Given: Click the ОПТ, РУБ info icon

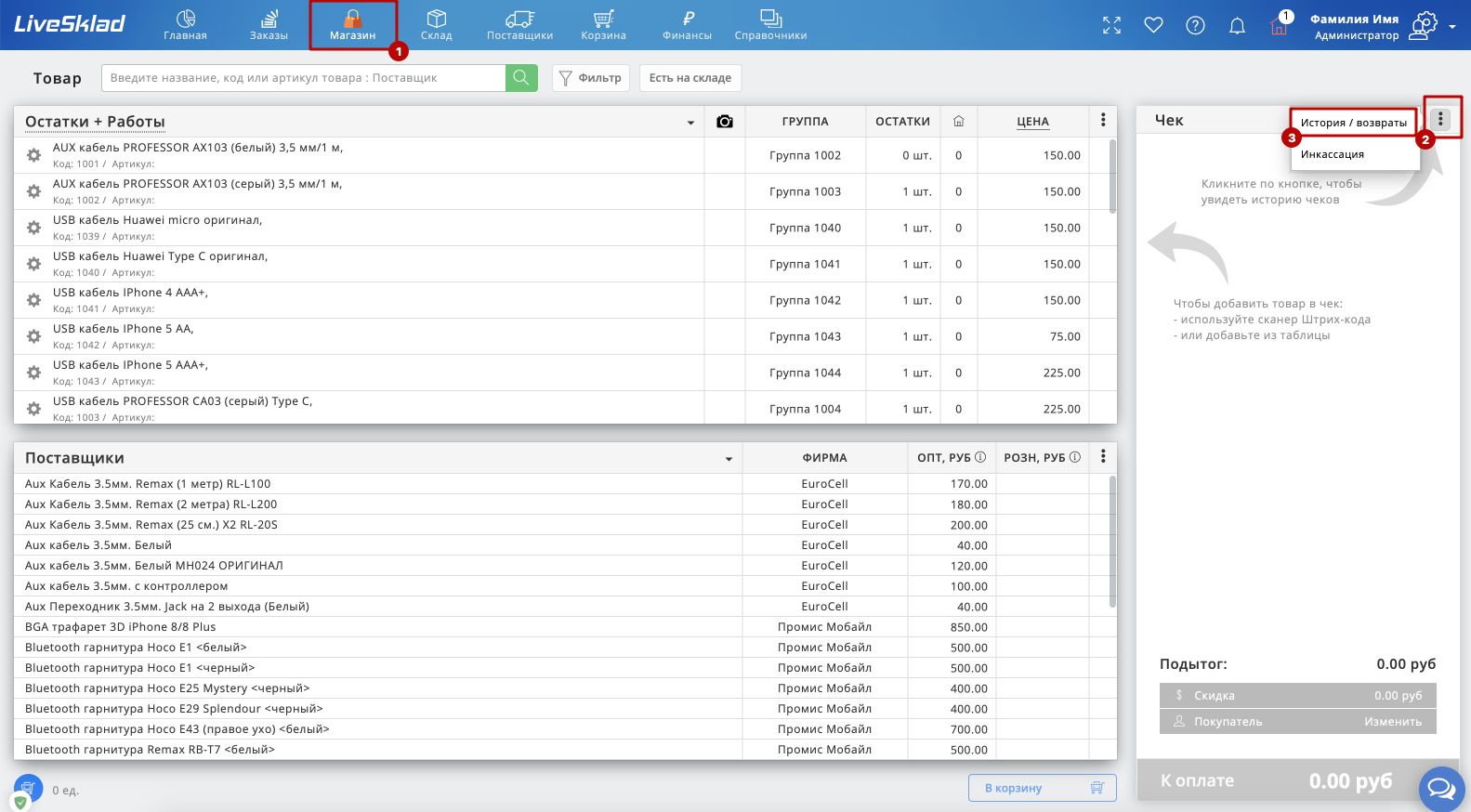Looking at the screenshot, I should click(x=979, y=457).
